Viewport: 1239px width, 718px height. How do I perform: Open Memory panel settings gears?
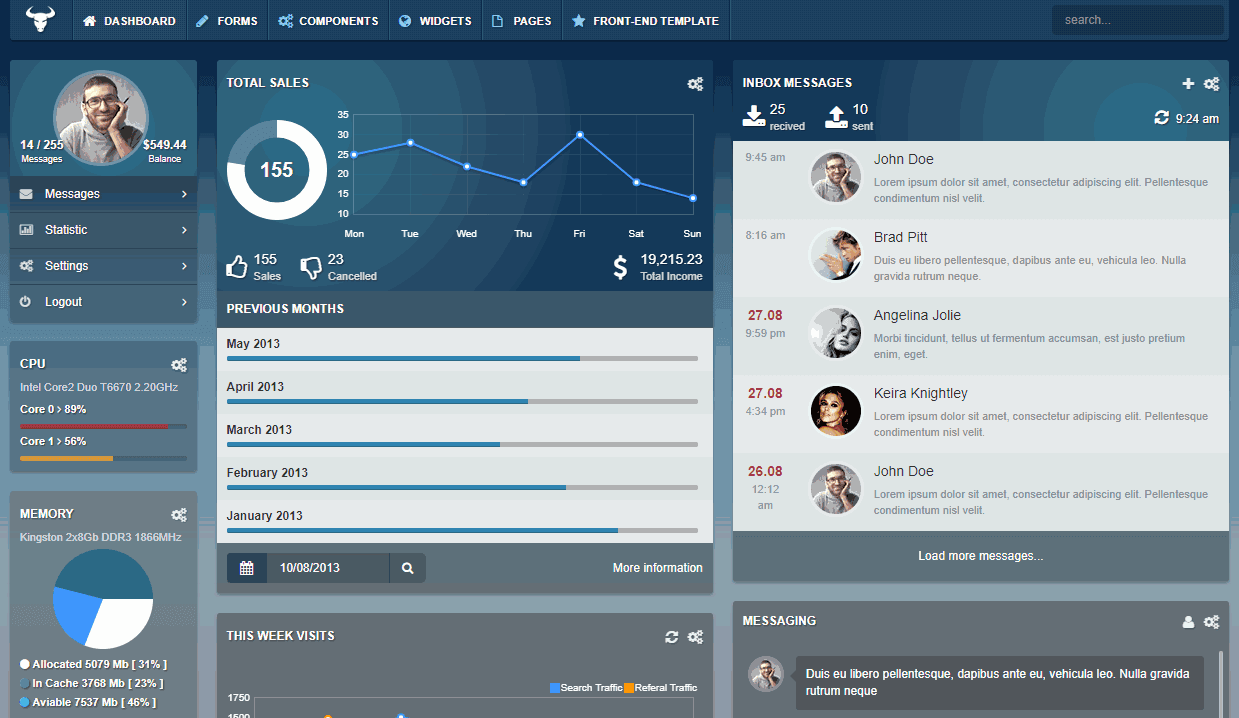(x=179, y=515)
